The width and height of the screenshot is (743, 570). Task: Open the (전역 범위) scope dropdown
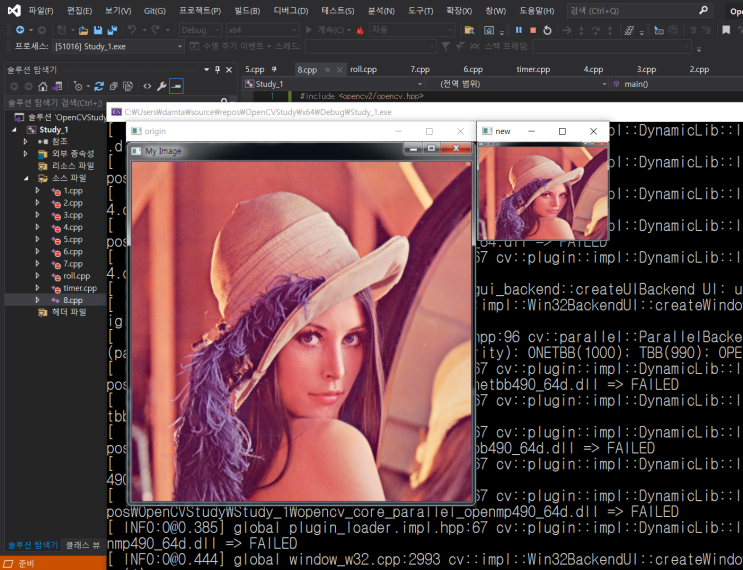(x=517, y=84)
